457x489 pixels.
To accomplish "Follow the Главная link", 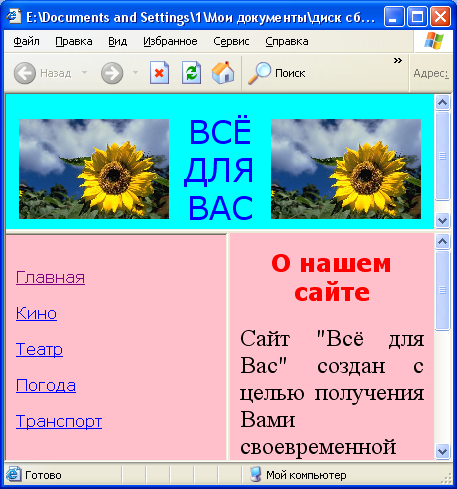I will pyautogui.click(x=50, y=277).
